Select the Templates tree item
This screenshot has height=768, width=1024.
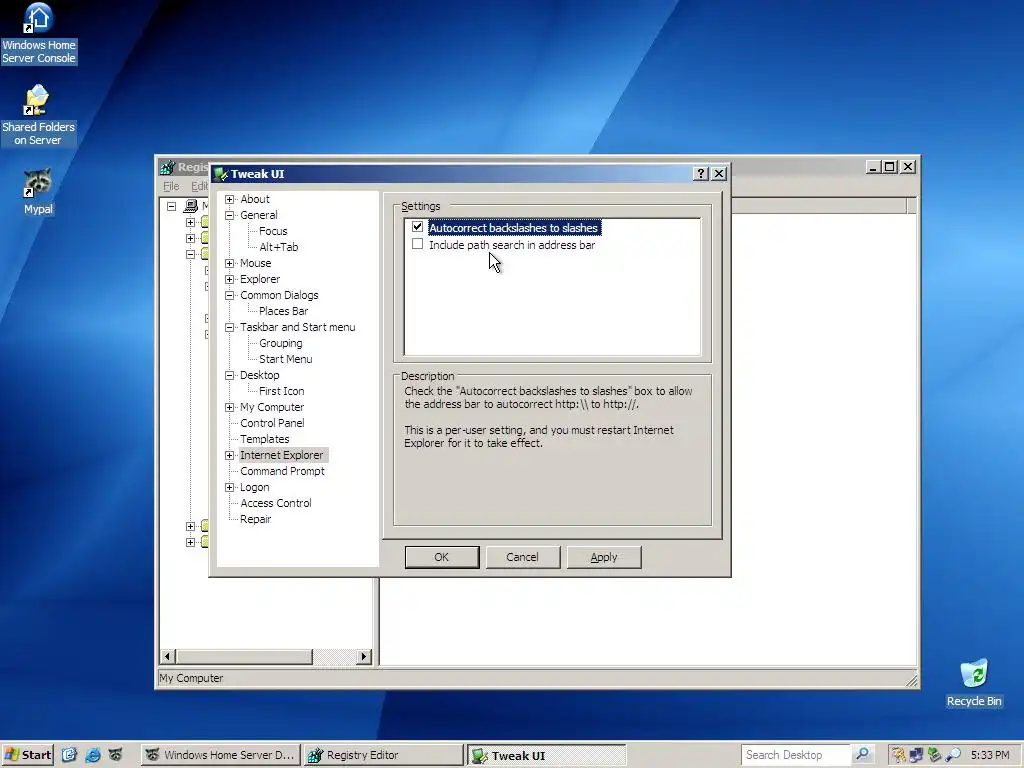[x=264, y=439]
